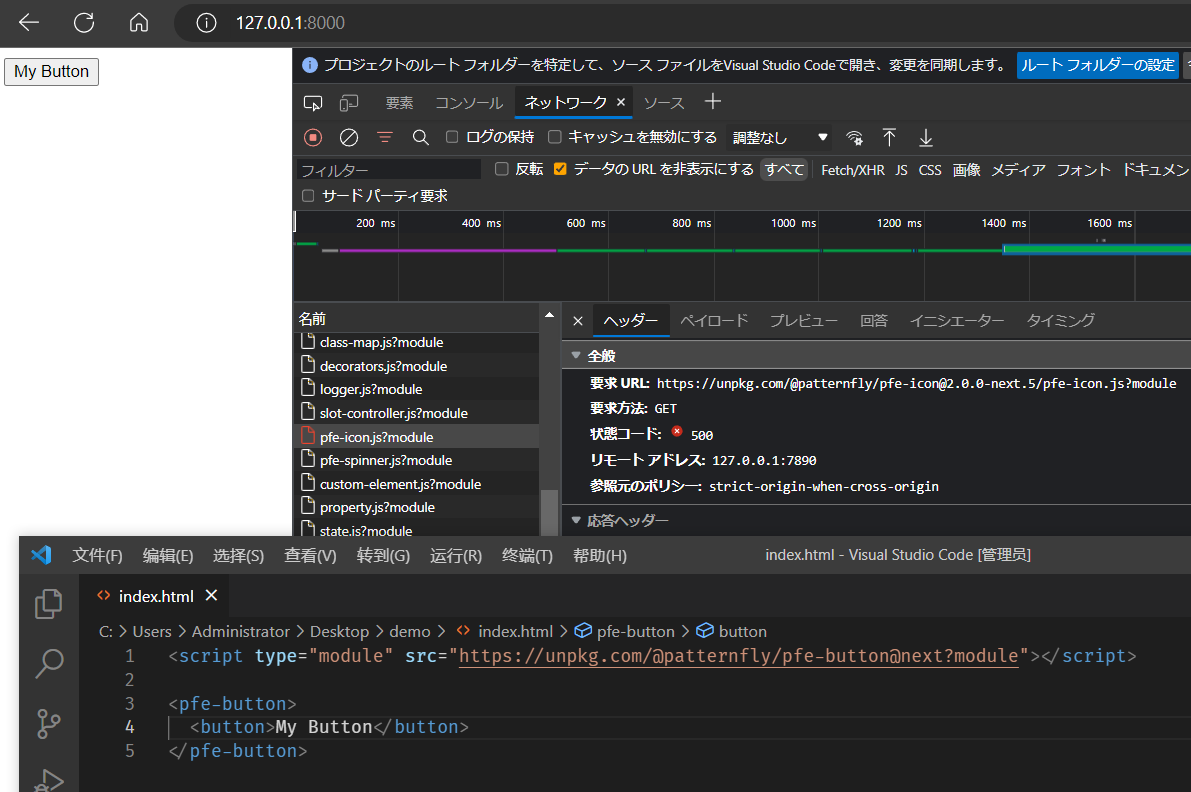Screen dimensions: 1191x792
Task: Open VS Code Explorer sidebar icon
Action: [49, 604]
